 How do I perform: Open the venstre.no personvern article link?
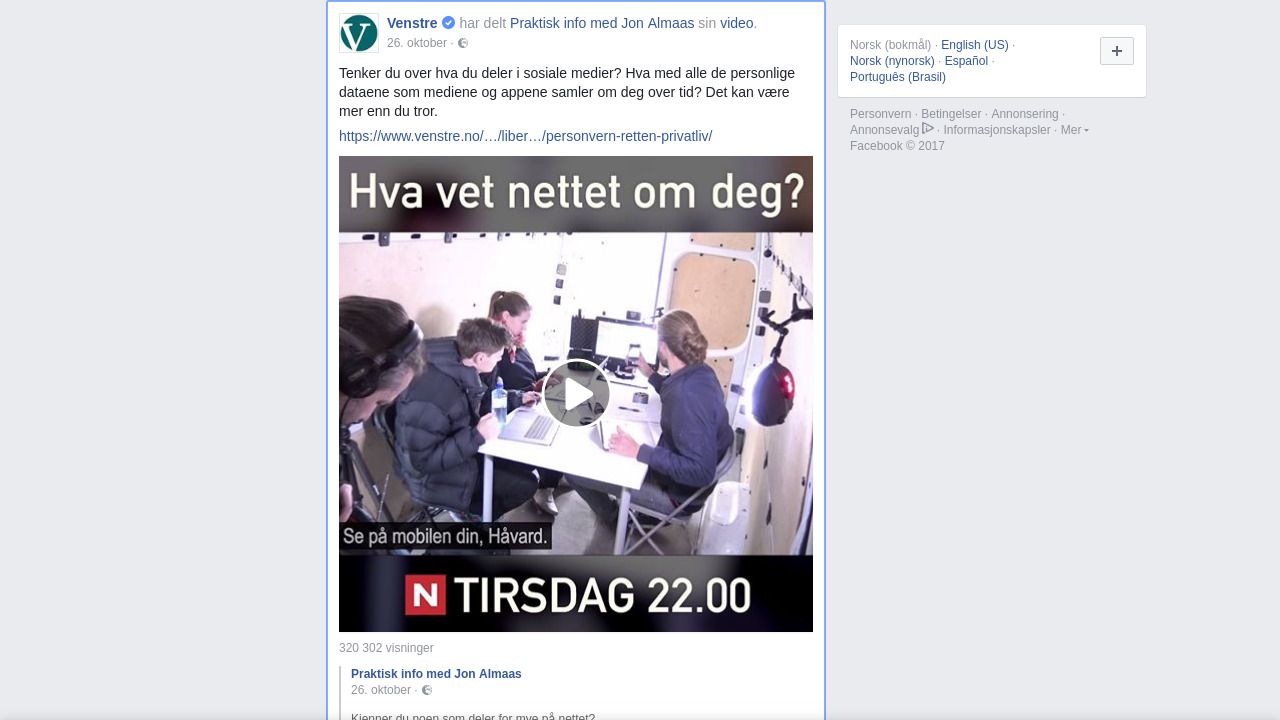point(525,136)
